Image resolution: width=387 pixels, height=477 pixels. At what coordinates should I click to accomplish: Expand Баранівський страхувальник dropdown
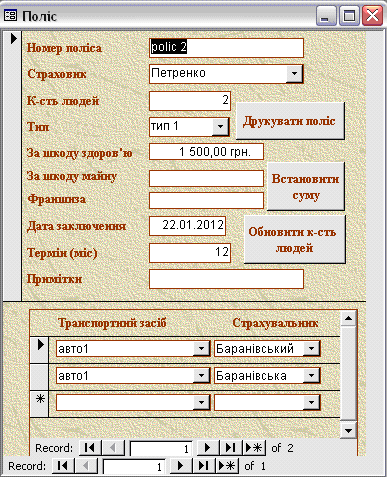pos(311,349)
